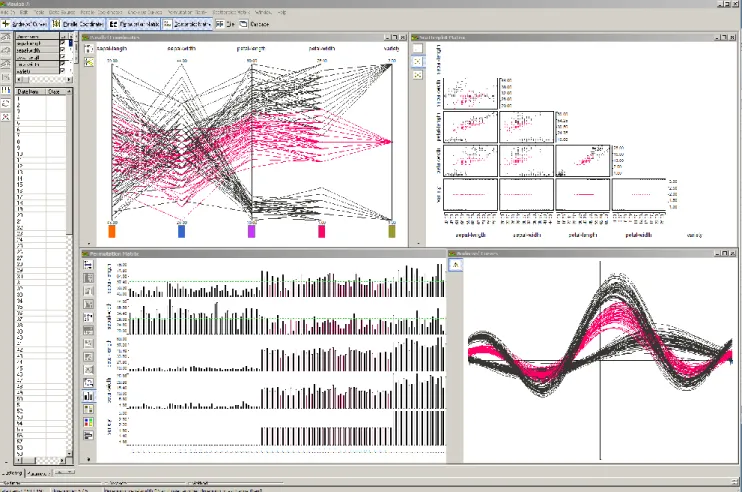Click the third icon in Permutation Matrix toolbar

point(88,291)
